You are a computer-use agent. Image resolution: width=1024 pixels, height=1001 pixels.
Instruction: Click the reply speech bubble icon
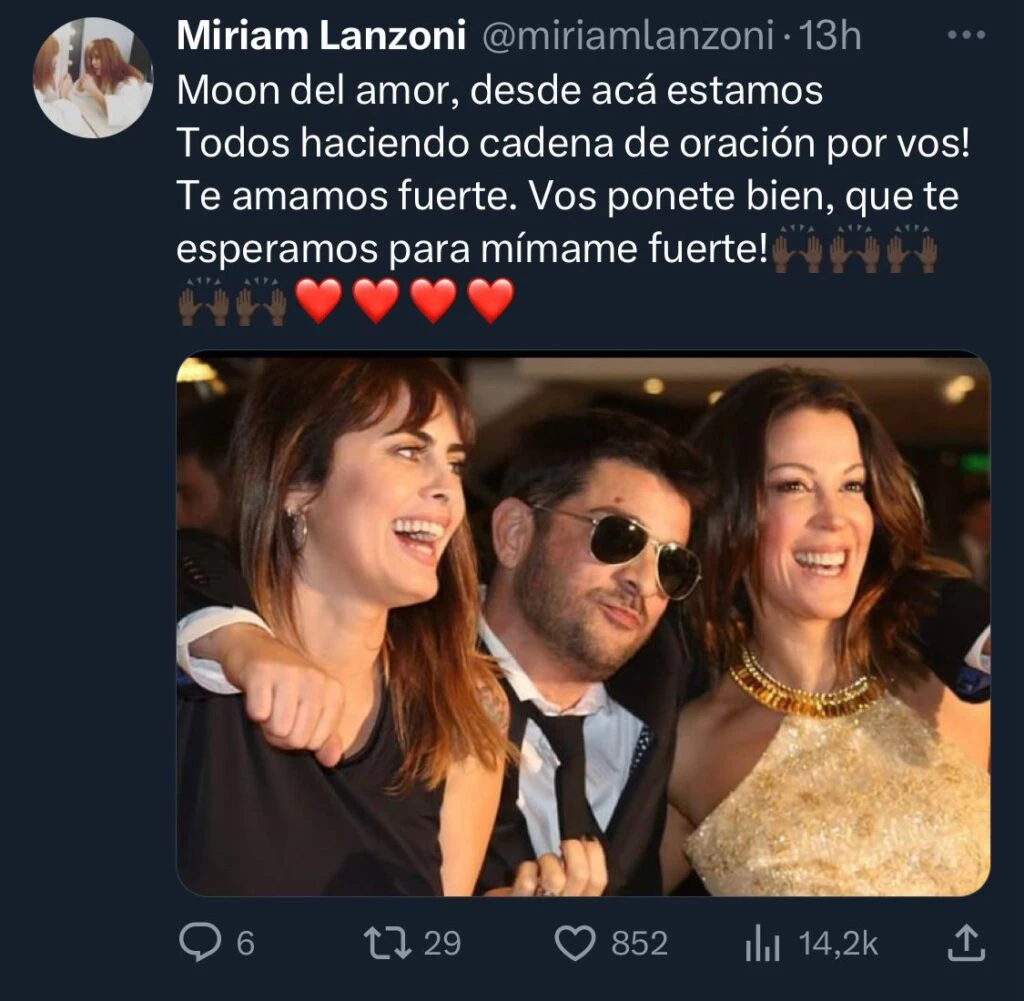[x=198, y=943]
